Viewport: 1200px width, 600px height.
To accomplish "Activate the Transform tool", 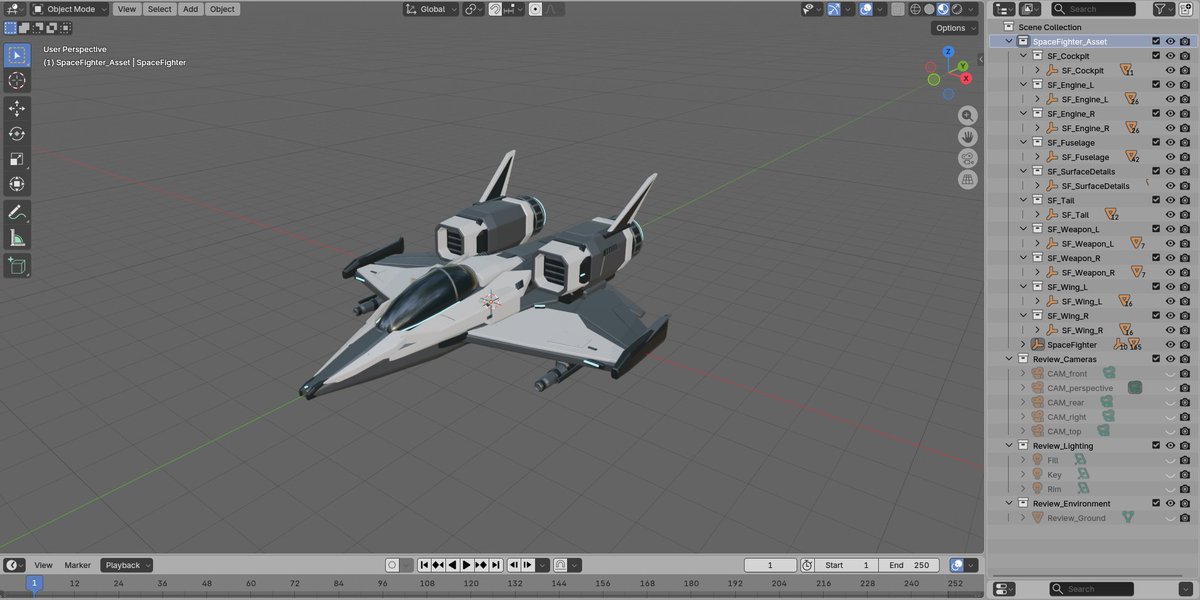I will click(17, 184).
